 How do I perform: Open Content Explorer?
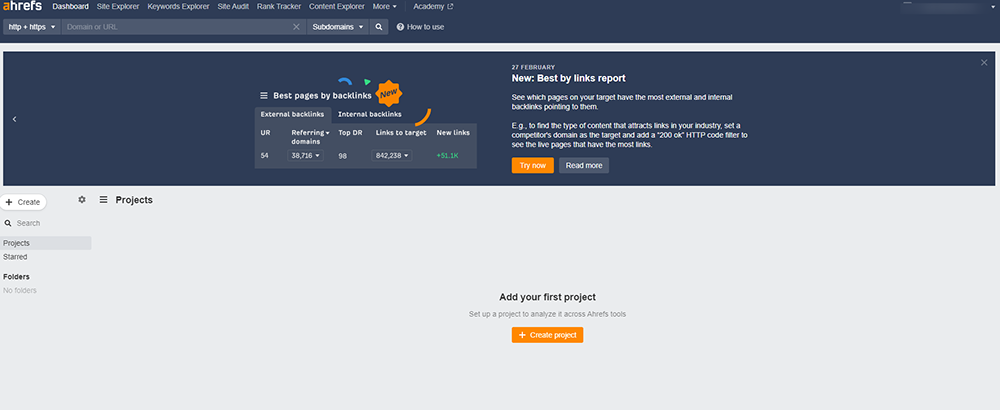[x=337, y=6]
